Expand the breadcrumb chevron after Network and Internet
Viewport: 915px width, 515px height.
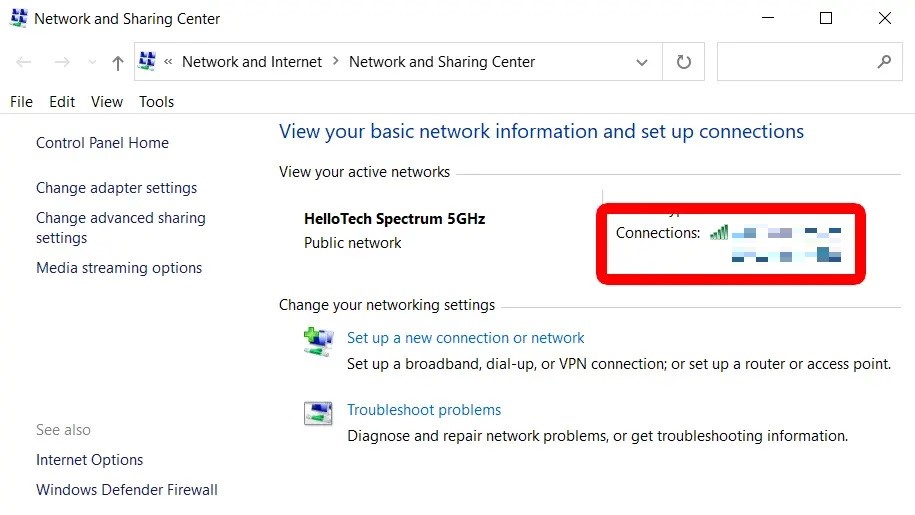click(x=336, y=62)
